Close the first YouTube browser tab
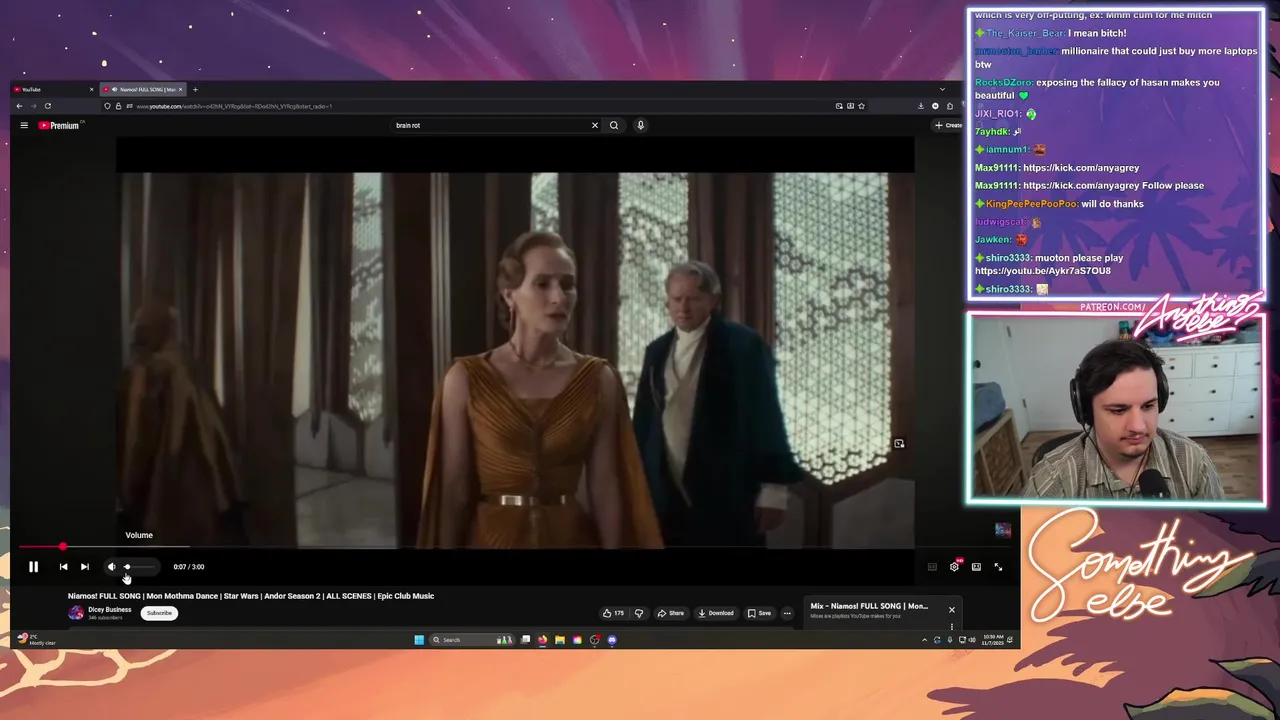 [91, 89]
